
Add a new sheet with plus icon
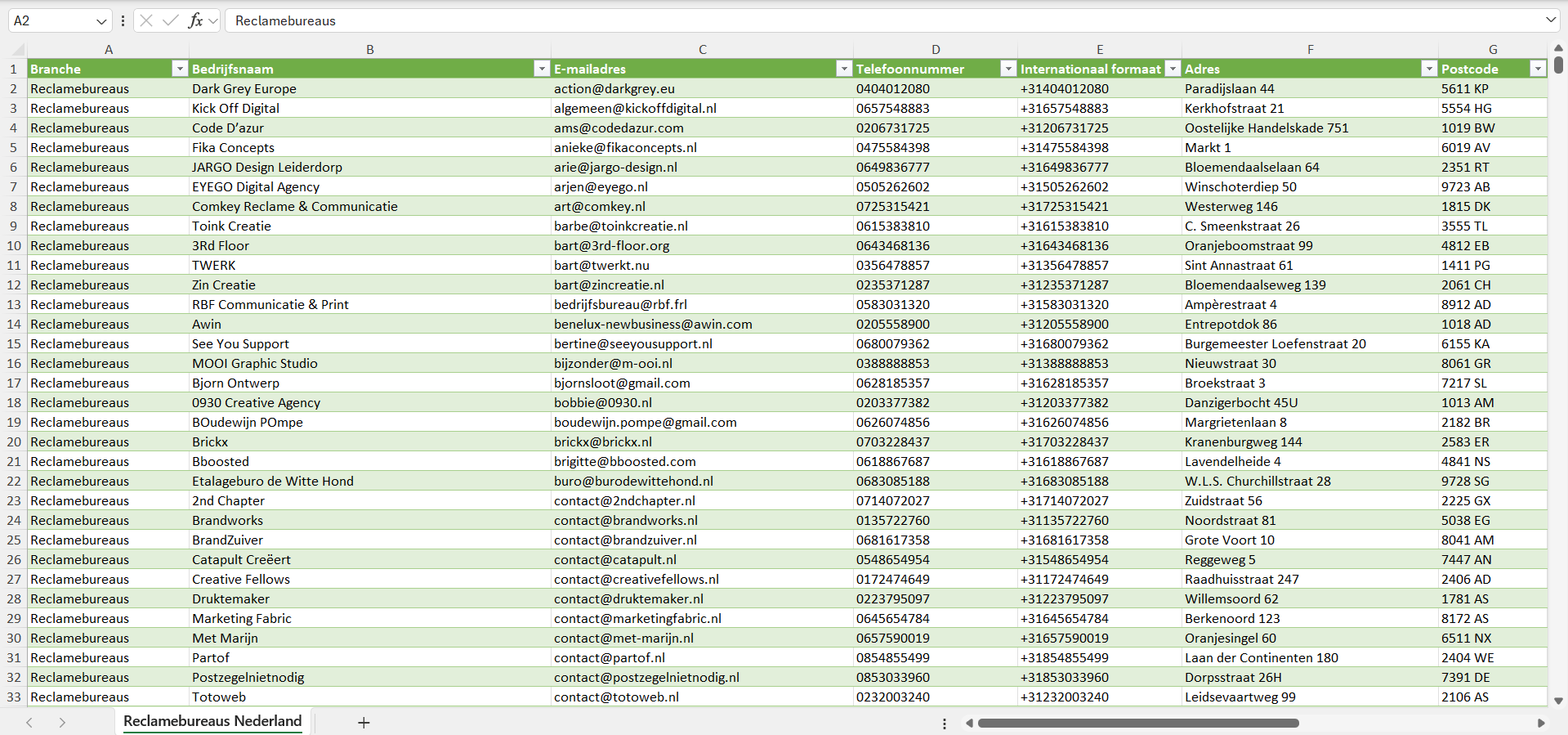tap(364, 723)
